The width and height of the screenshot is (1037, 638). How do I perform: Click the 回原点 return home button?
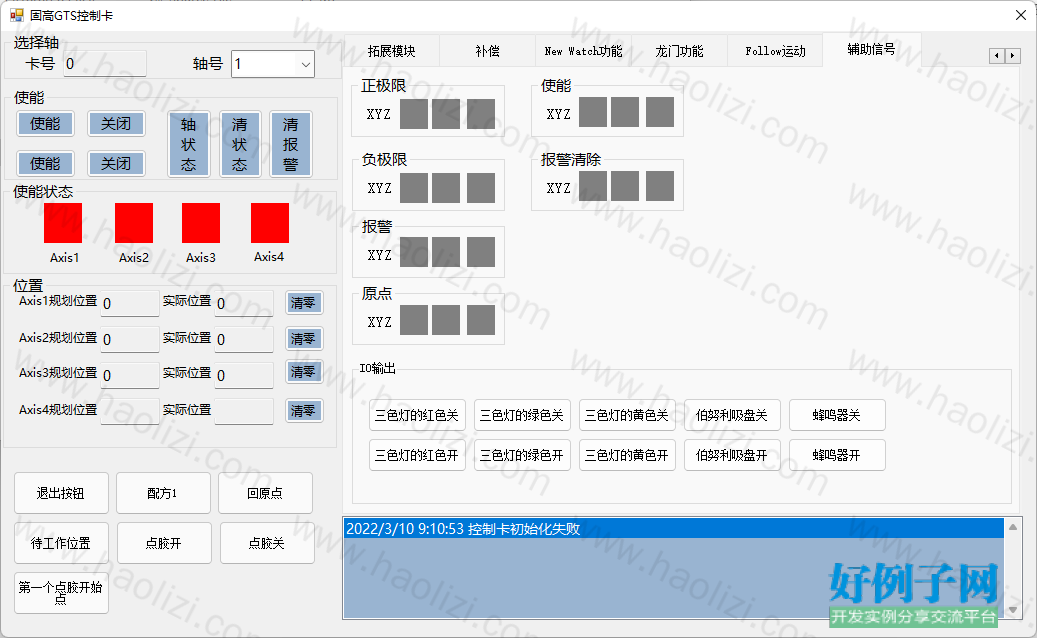pyautogui.click(x=265, y=493)
